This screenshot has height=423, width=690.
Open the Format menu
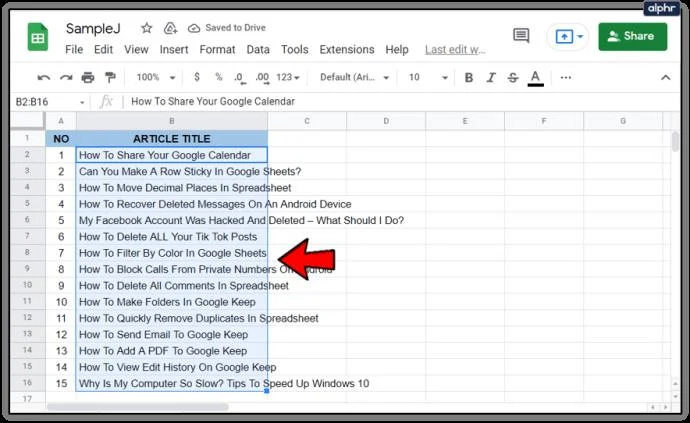[x=217, y=49]
